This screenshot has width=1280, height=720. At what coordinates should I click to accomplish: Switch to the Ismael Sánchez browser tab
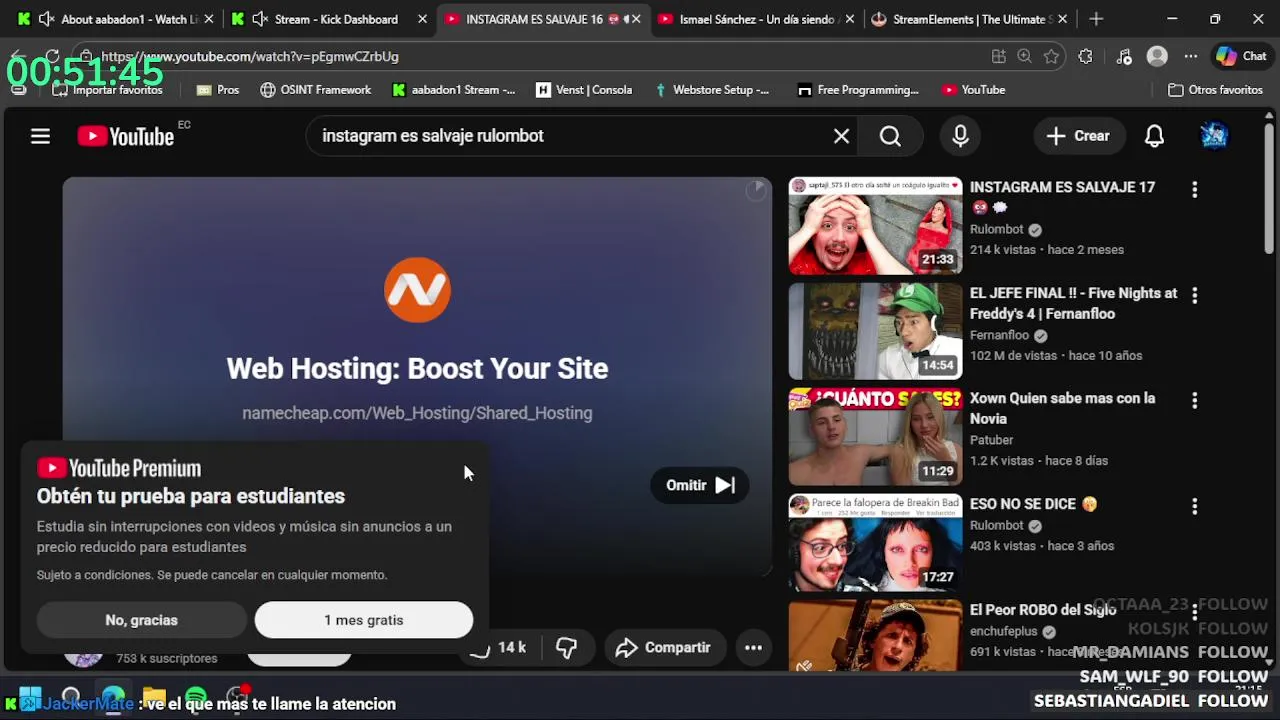click(756, 19)
